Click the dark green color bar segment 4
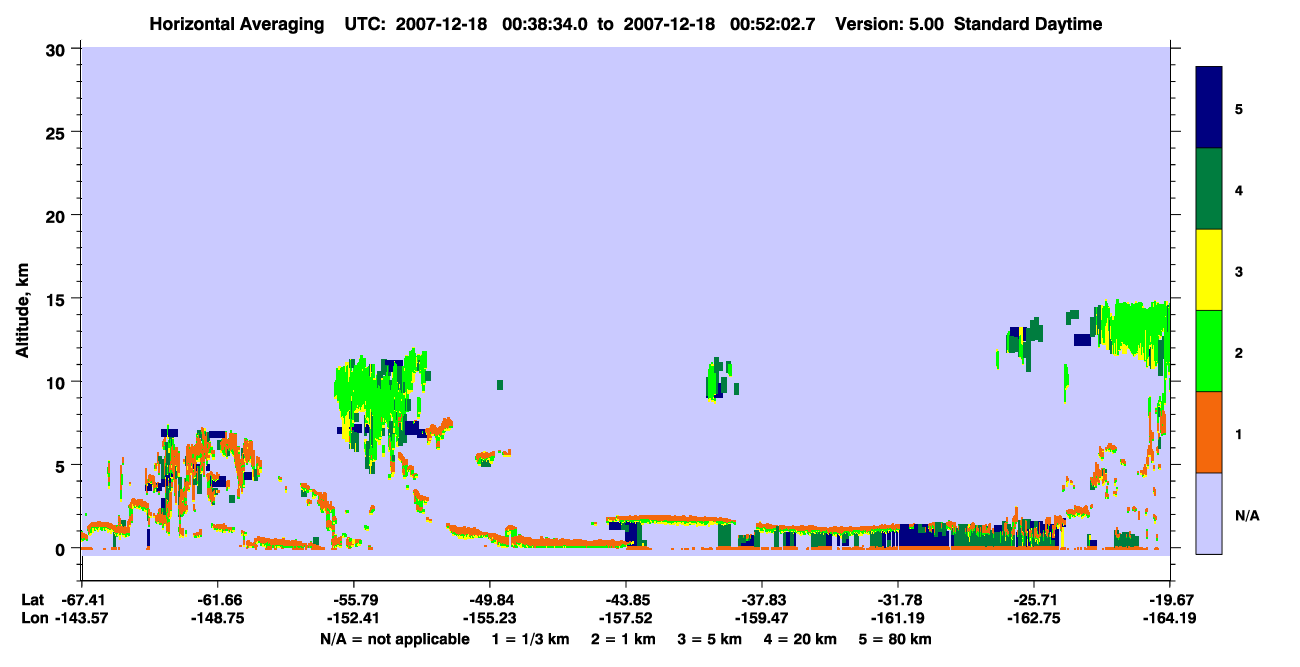 coord(1209,189)
